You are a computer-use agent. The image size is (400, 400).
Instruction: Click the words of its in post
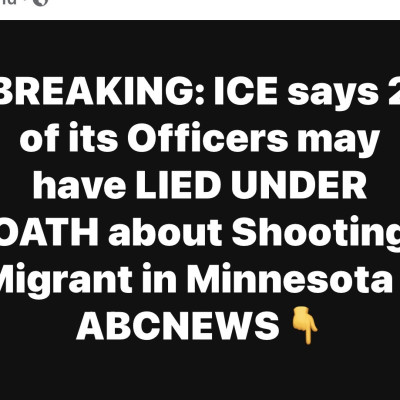pos(69,138)
